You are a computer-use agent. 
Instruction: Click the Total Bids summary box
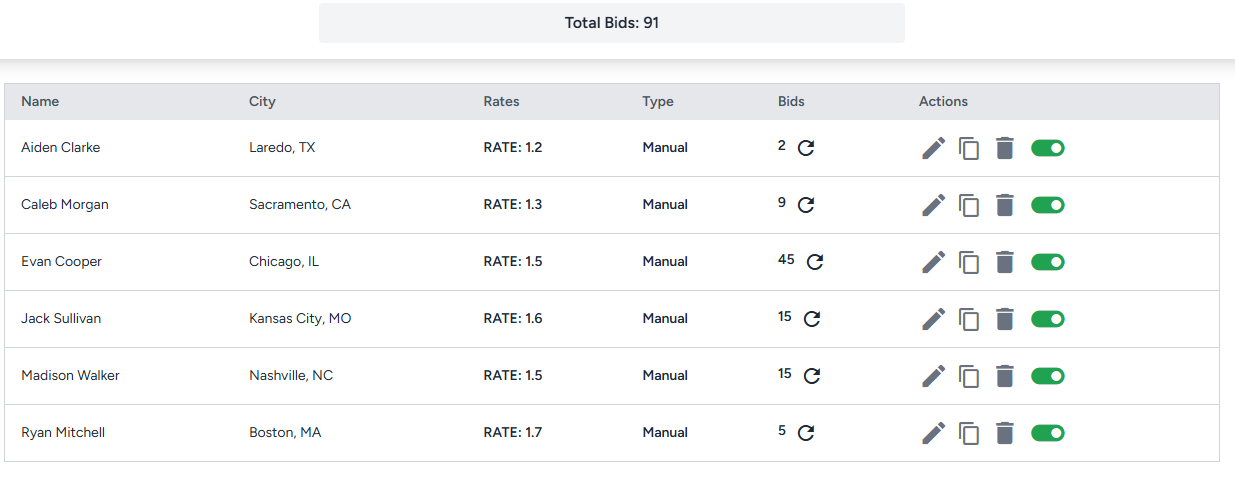pos(611,23)
